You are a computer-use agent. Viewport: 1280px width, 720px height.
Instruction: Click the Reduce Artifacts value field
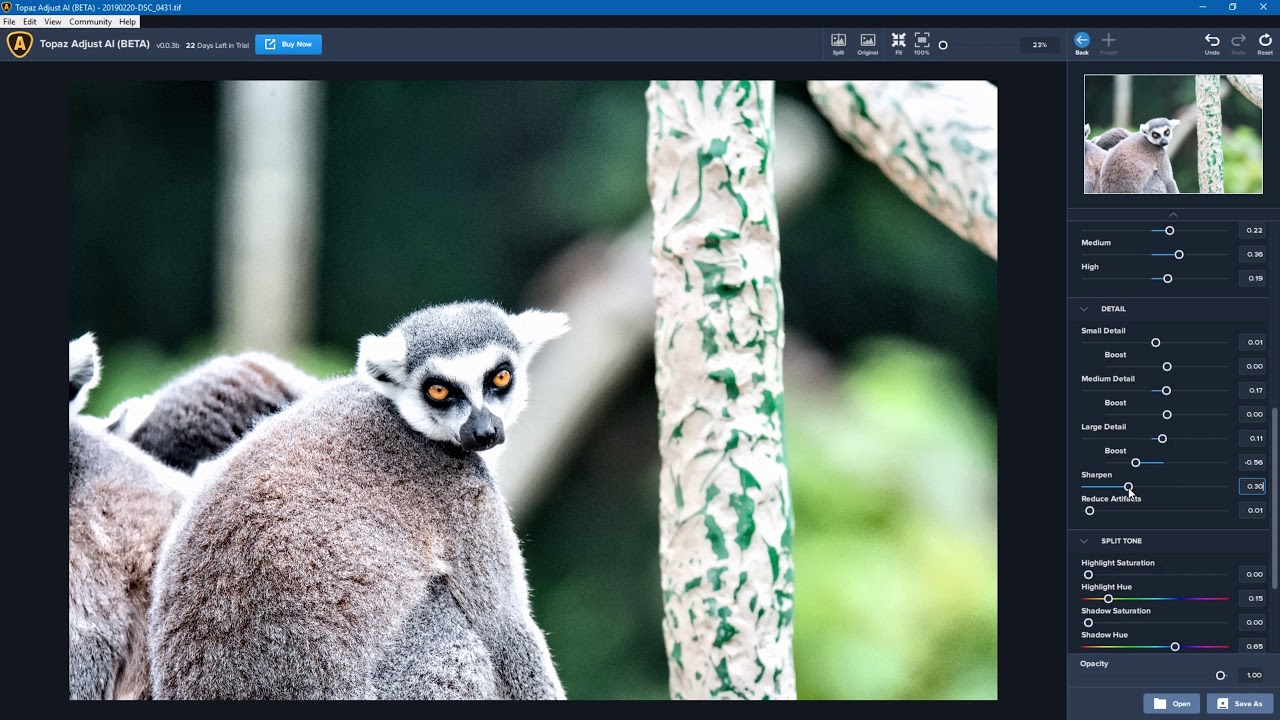pos(1253,510)
